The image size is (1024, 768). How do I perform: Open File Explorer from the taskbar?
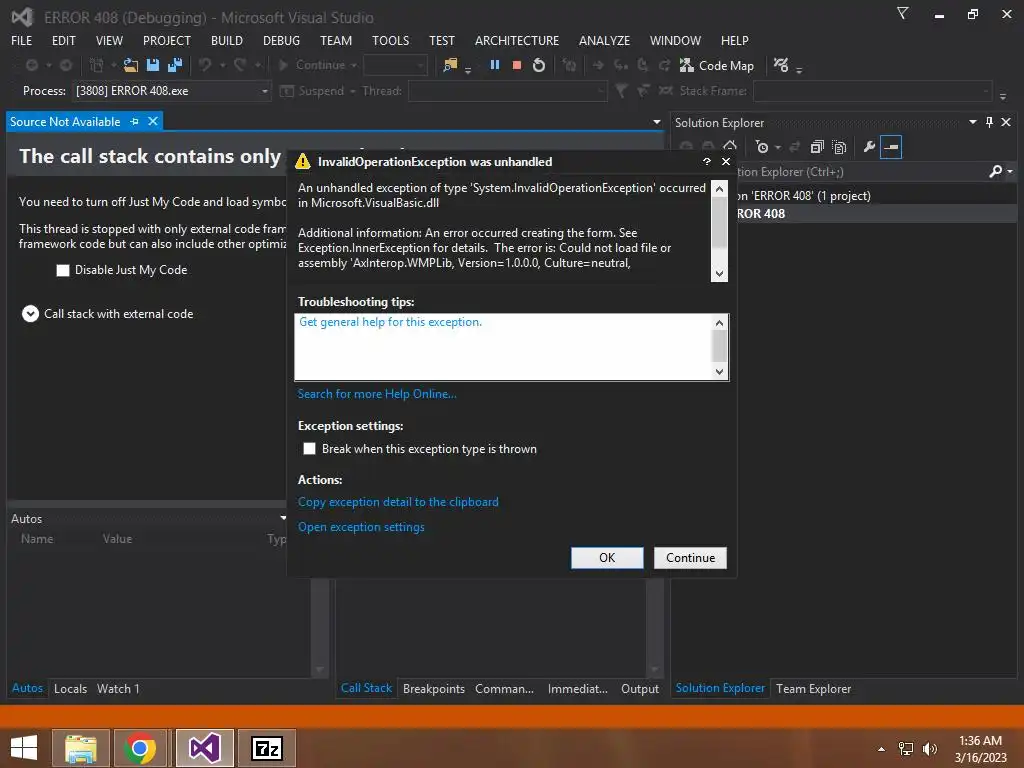pyautogui.click(x=81, y=748)
